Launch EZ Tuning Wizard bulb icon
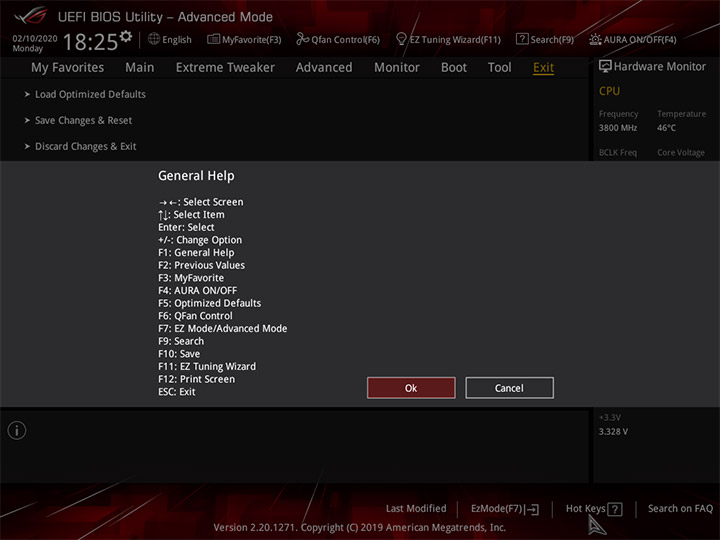 (x=401, y=39)
